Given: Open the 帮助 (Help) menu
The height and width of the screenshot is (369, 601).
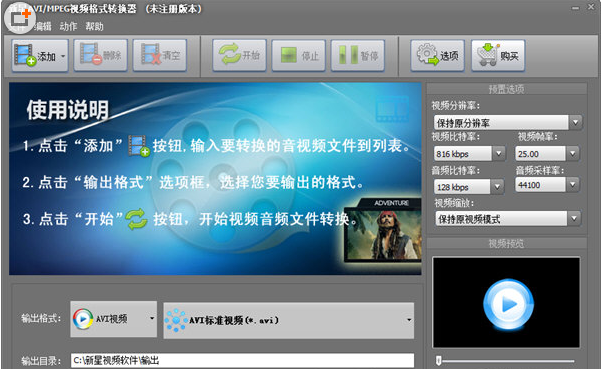Looking at the screenshot, I should pyautogui.click(x=94, y=26).
